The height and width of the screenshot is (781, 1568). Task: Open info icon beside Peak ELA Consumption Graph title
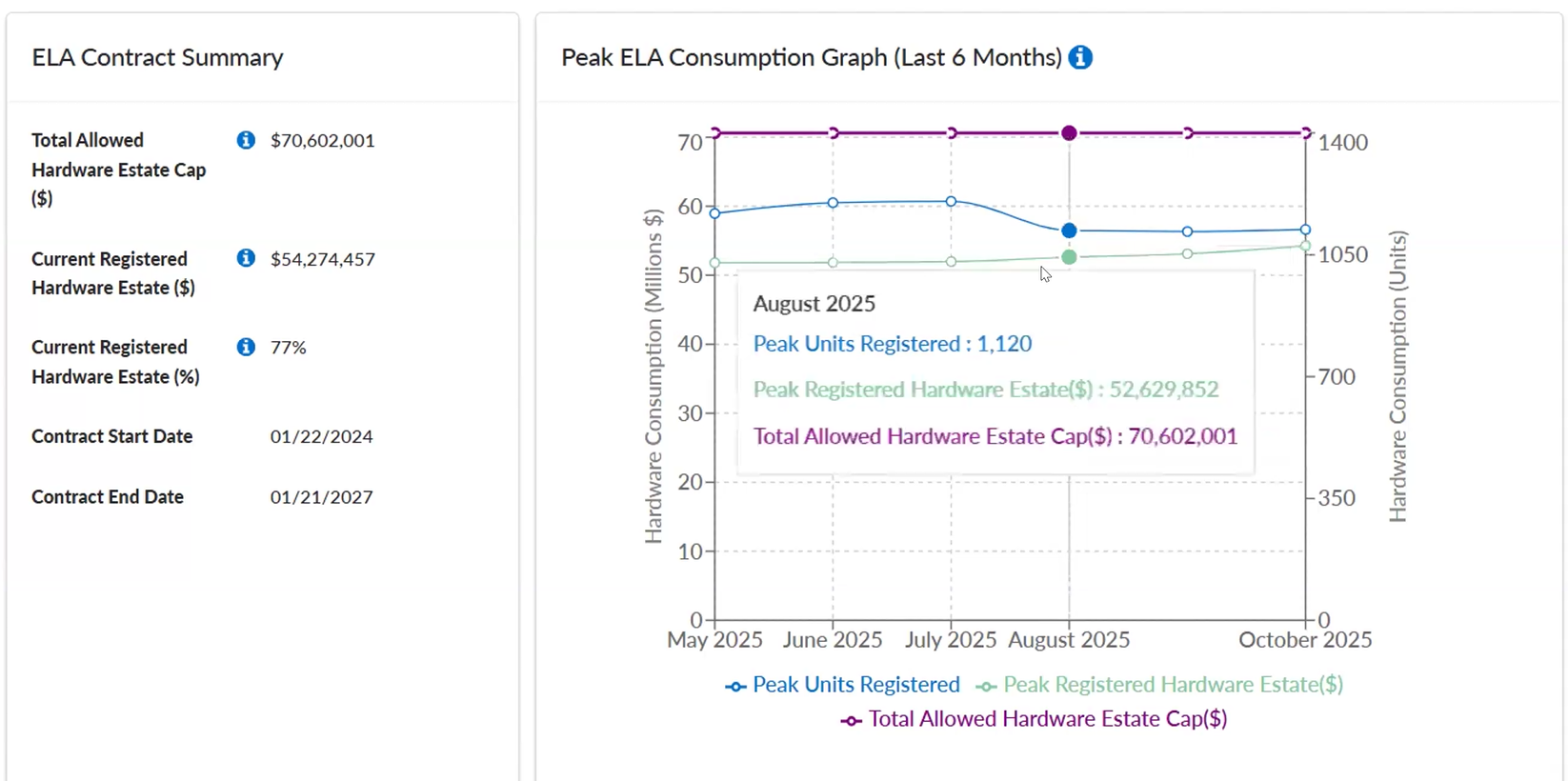click(x=1080, y=57)
